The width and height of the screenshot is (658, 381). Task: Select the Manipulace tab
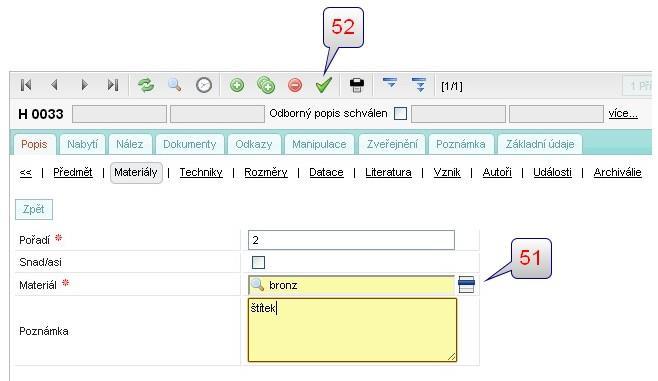[319, 144]
